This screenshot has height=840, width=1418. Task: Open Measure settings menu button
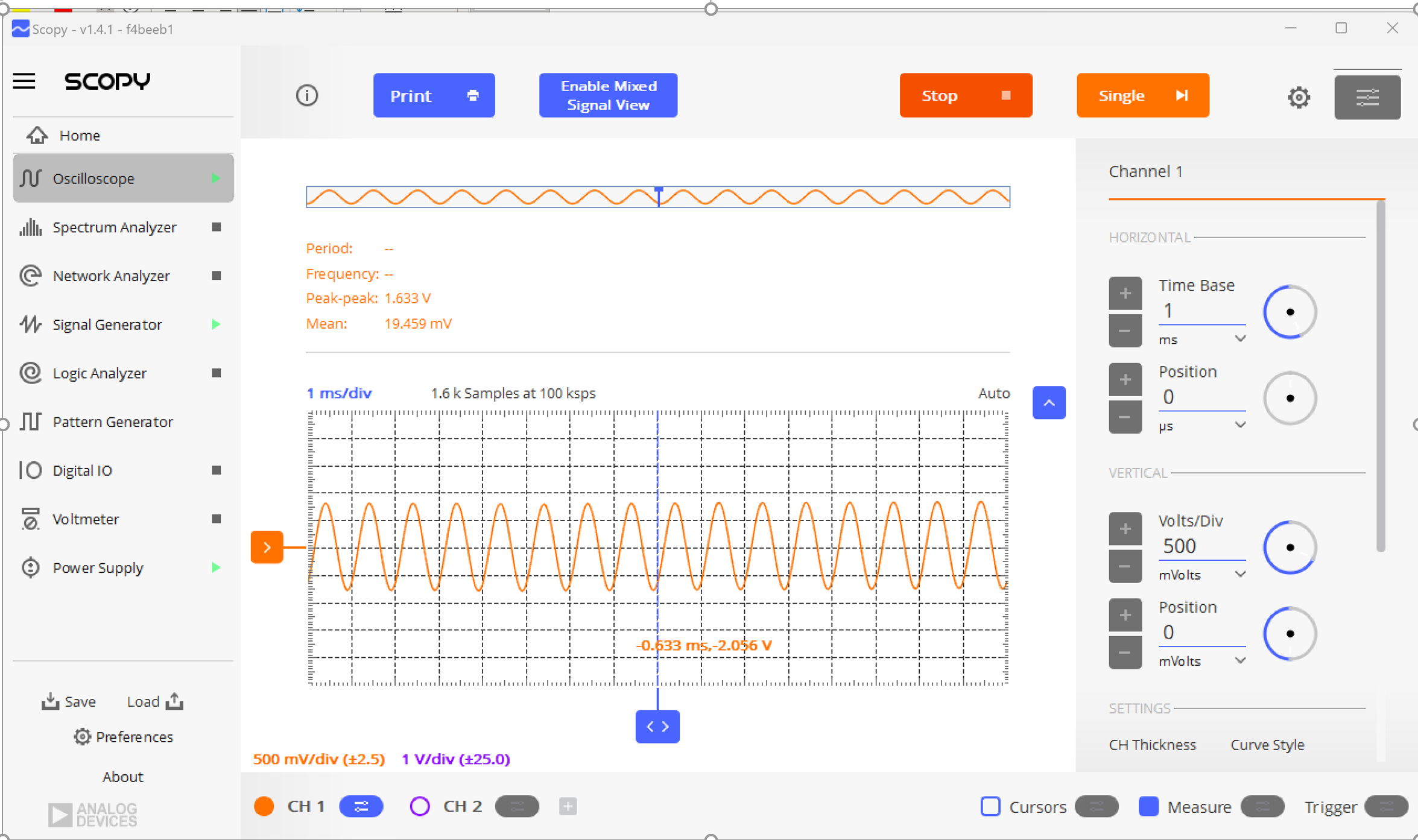pos(1262,806)
